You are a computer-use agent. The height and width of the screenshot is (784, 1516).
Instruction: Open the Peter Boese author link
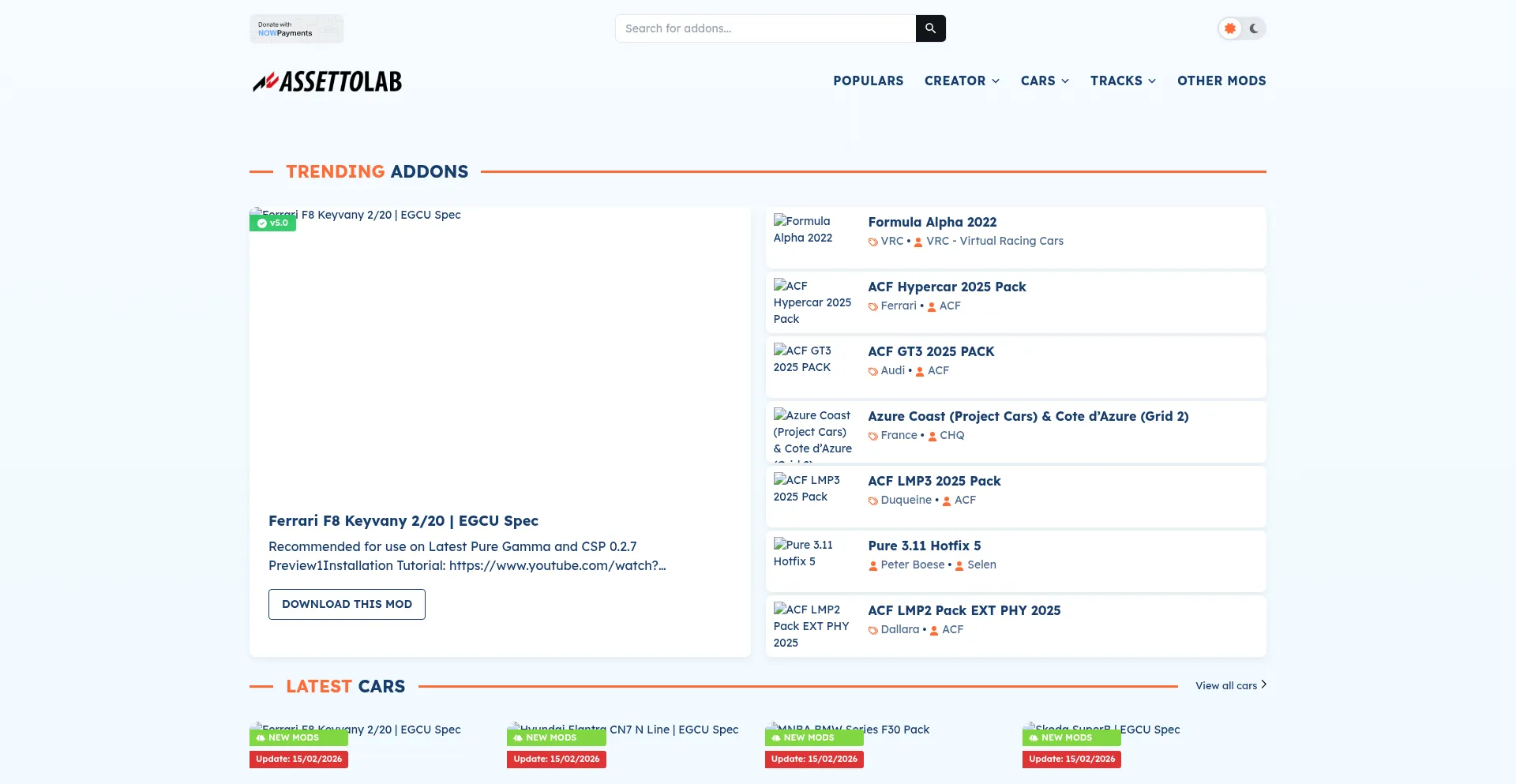click(x=912, y=565)
